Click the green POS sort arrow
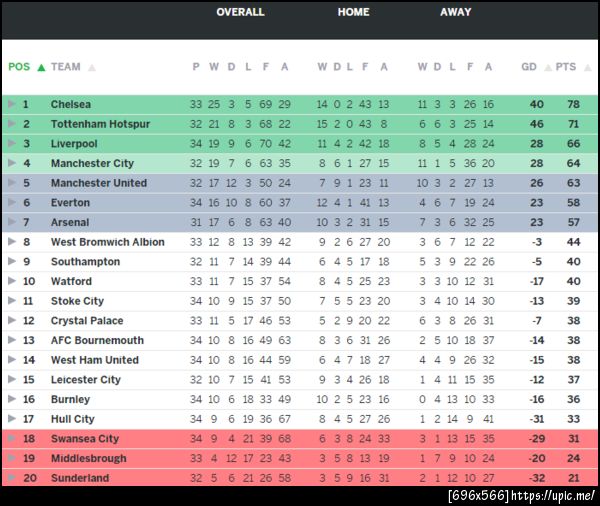This screenshot has height=506, width=600. [41, 68]
